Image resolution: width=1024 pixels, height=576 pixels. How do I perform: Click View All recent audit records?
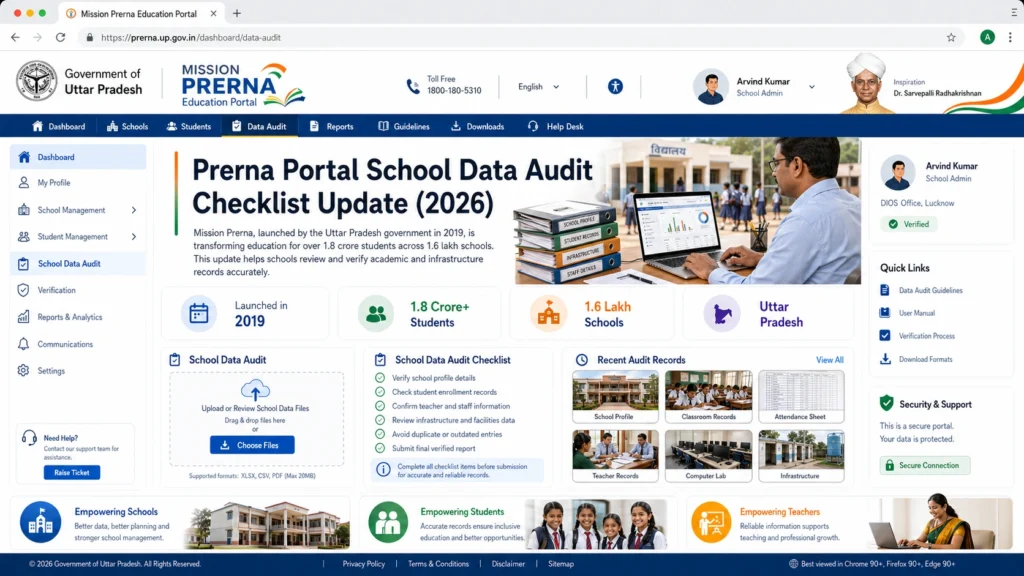tap(829, 360)
